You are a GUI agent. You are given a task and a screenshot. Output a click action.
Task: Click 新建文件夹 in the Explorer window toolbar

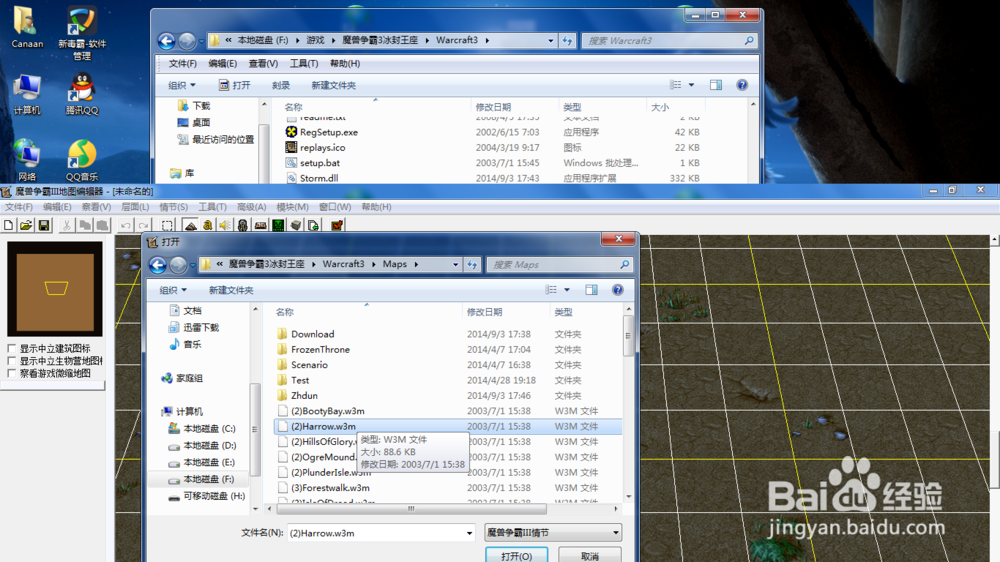point(333,85)
